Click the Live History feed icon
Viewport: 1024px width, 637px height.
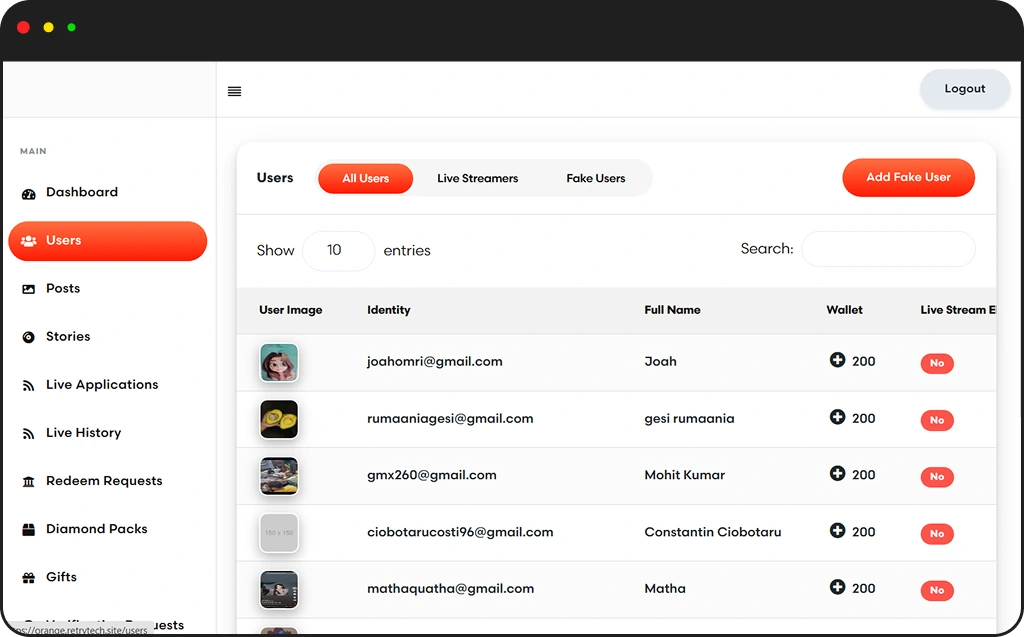coord(29,434)
